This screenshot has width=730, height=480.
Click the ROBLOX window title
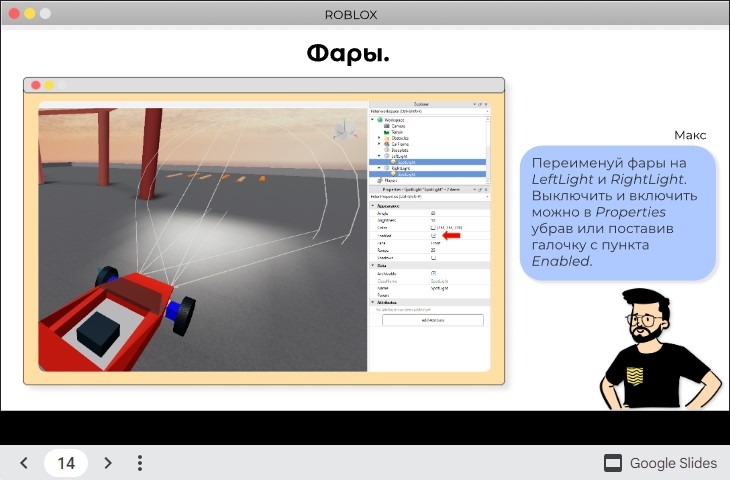351,15
